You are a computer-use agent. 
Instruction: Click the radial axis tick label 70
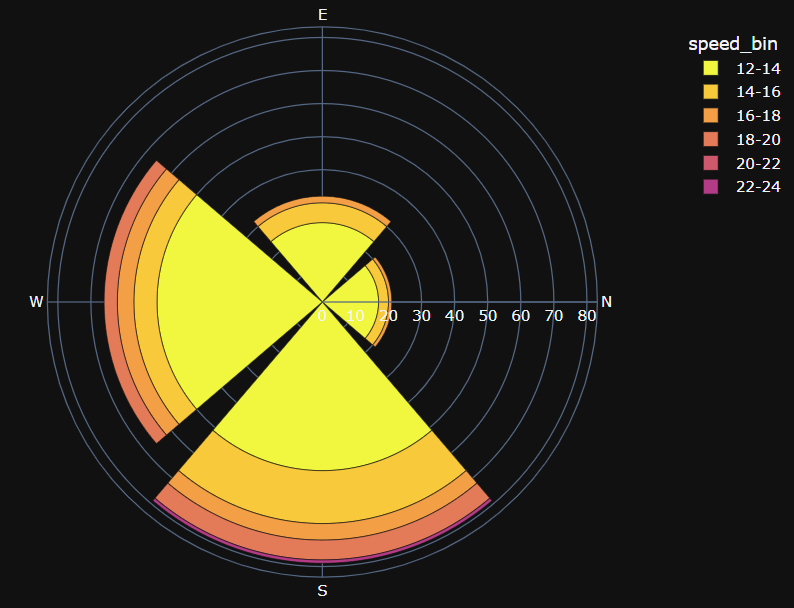553,316
